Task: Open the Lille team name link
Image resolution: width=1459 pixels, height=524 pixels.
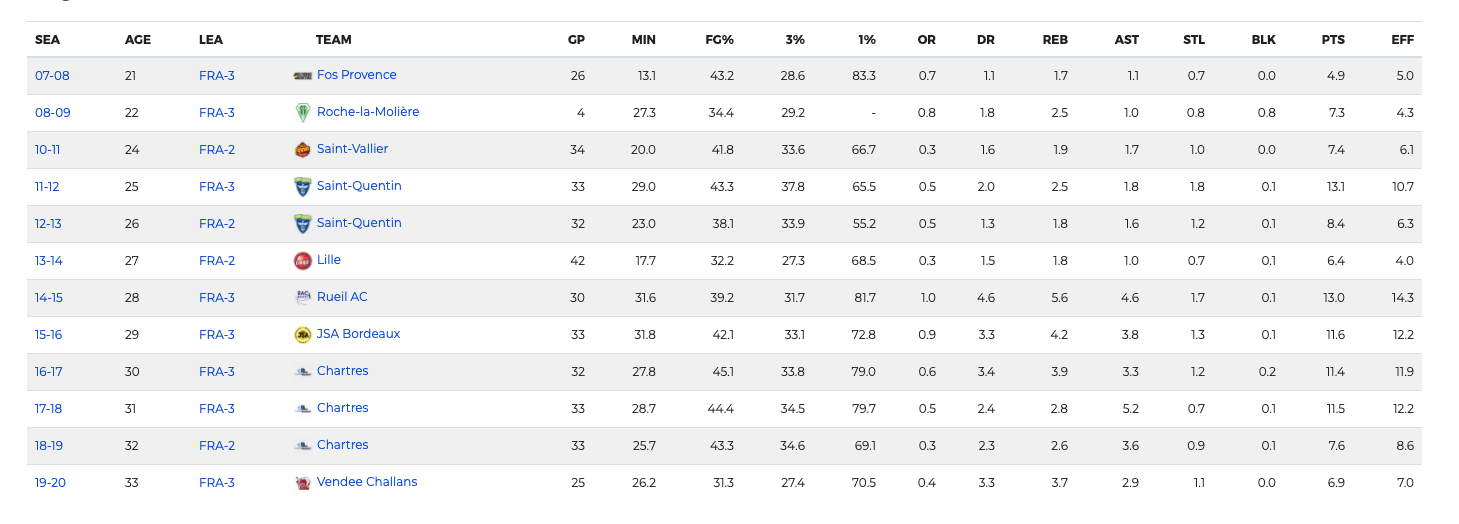Action: (x=329, y=260)
